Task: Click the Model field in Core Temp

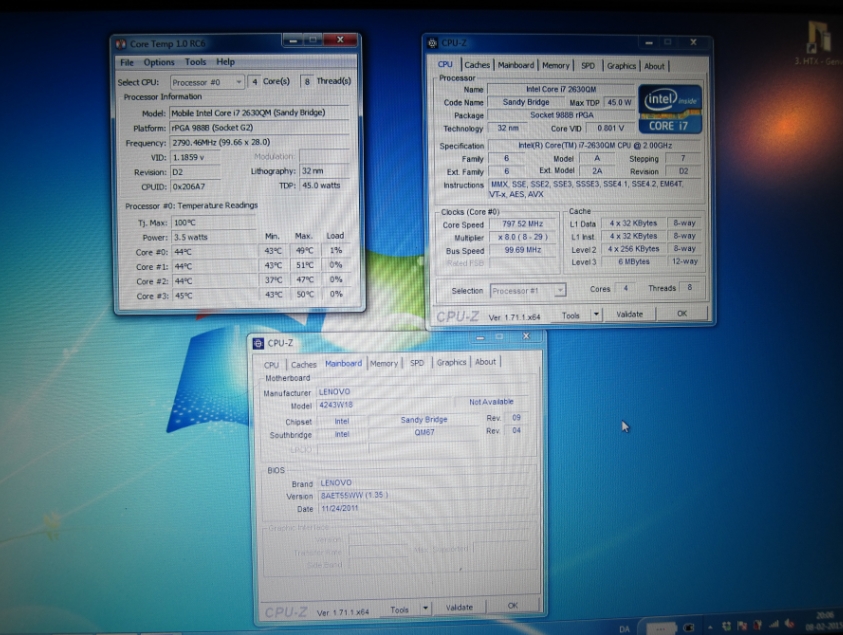Action: tap(260, 113)
